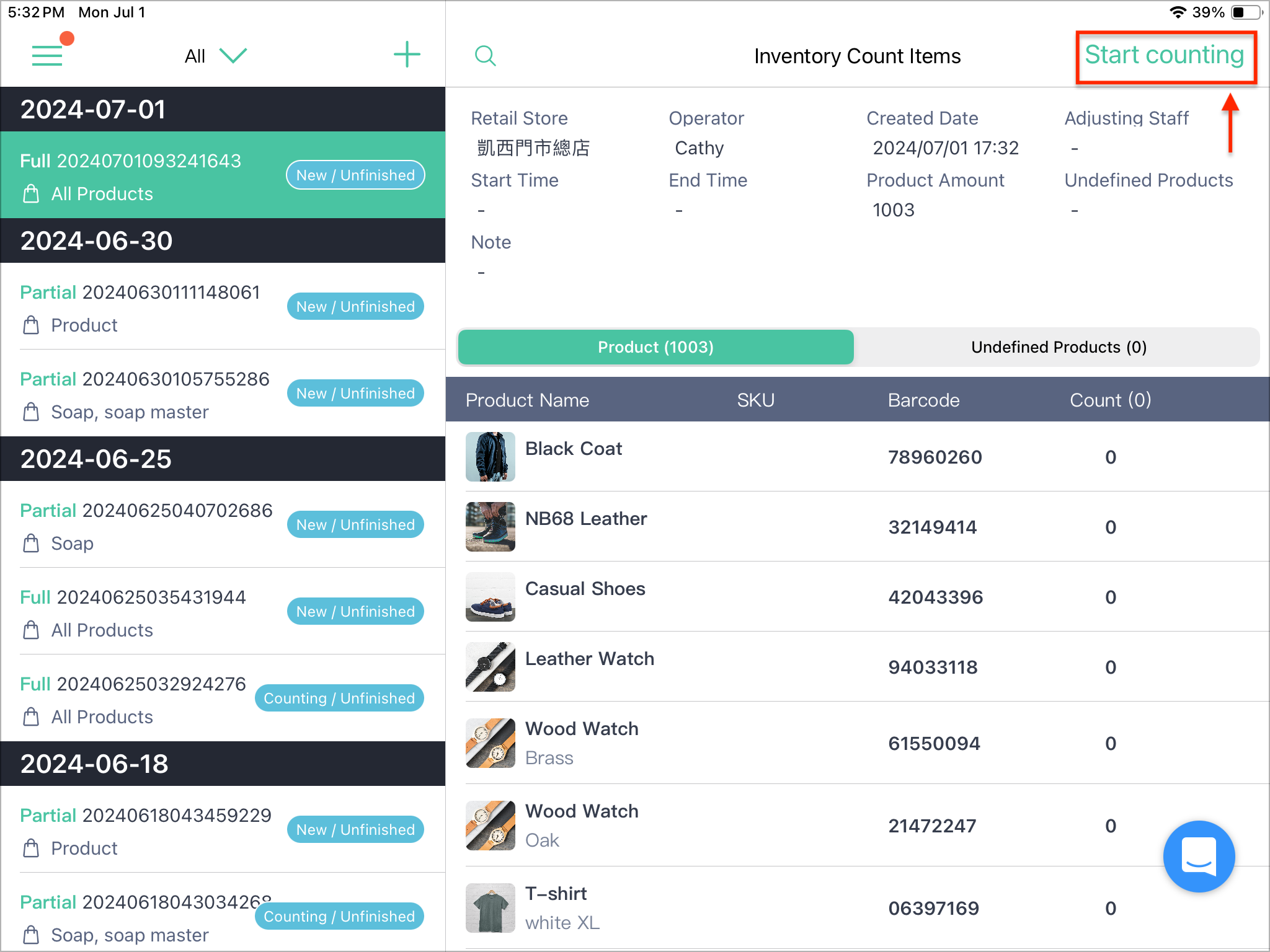Open search in Inventory Count Items
This screenshot has width=1270, height=952.
[485, 56]
